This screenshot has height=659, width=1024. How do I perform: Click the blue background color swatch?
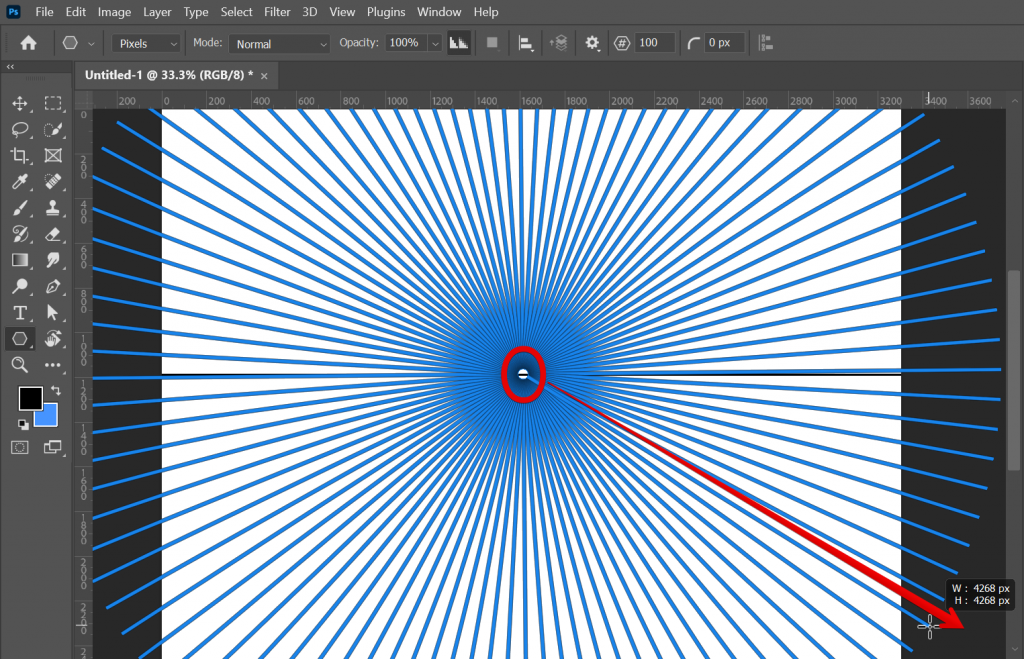click(44, 414)
